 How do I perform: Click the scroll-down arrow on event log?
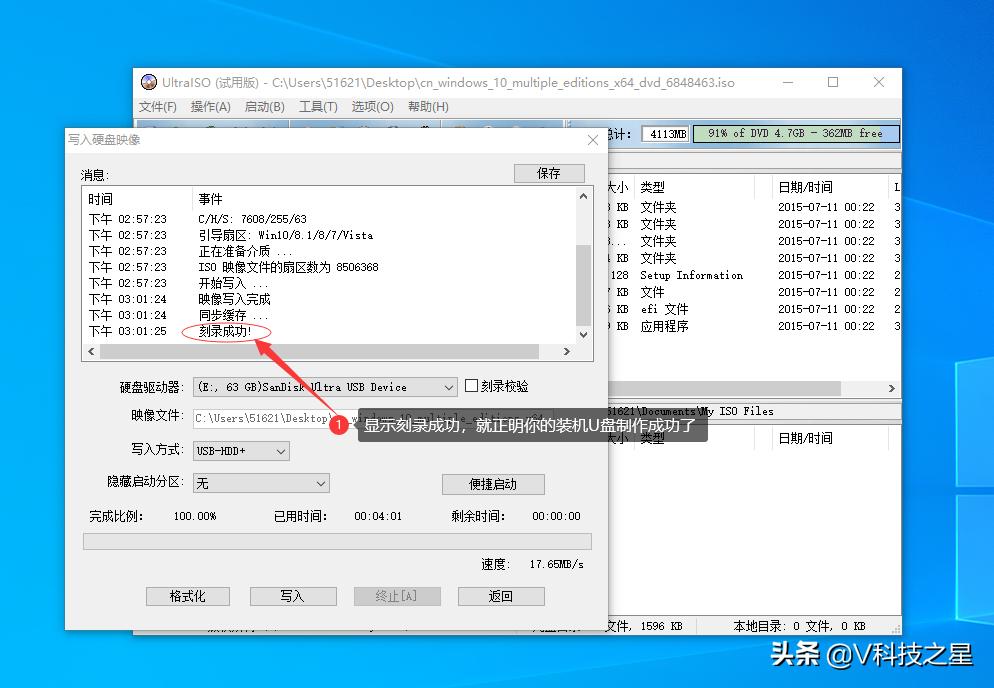[583, 335]
